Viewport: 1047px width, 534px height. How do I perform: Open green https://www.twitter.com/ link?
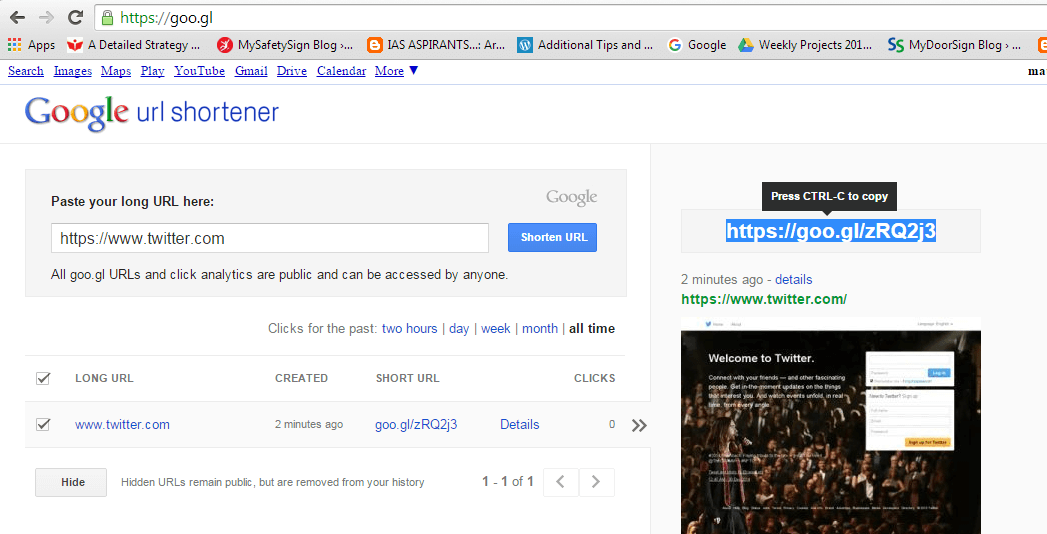pyautogui.click(x=764, y=299)
